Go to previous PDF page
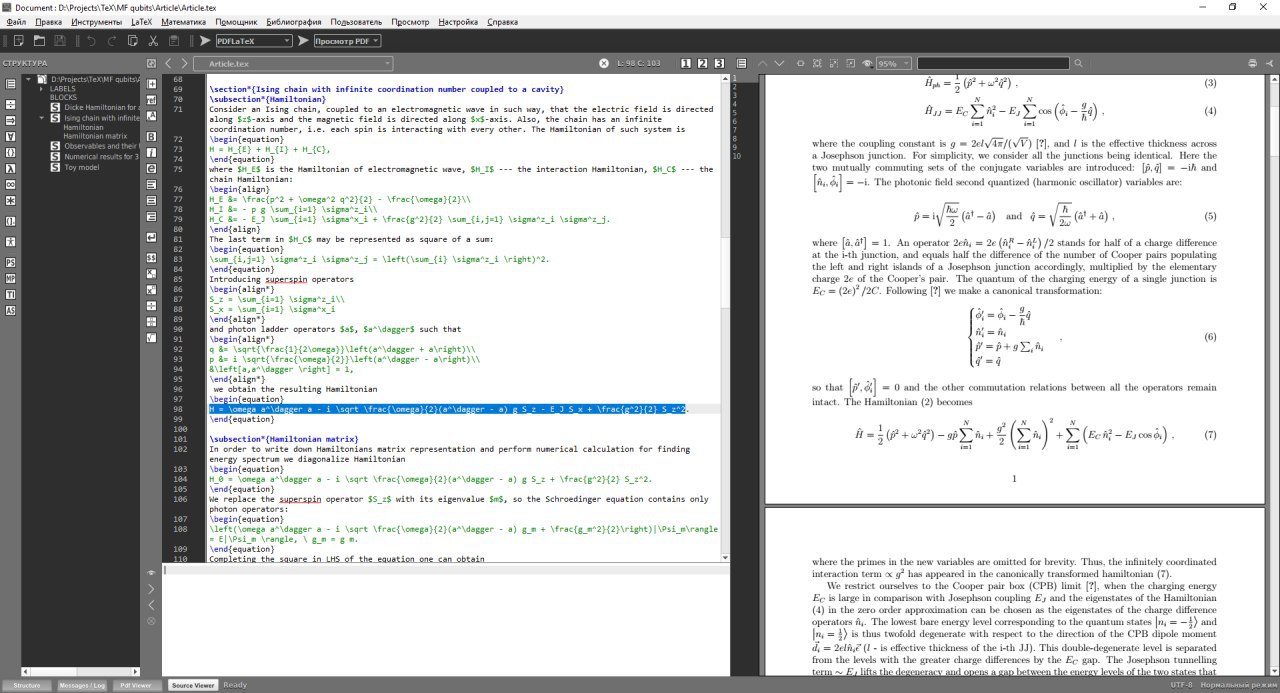 click(762, 63)
